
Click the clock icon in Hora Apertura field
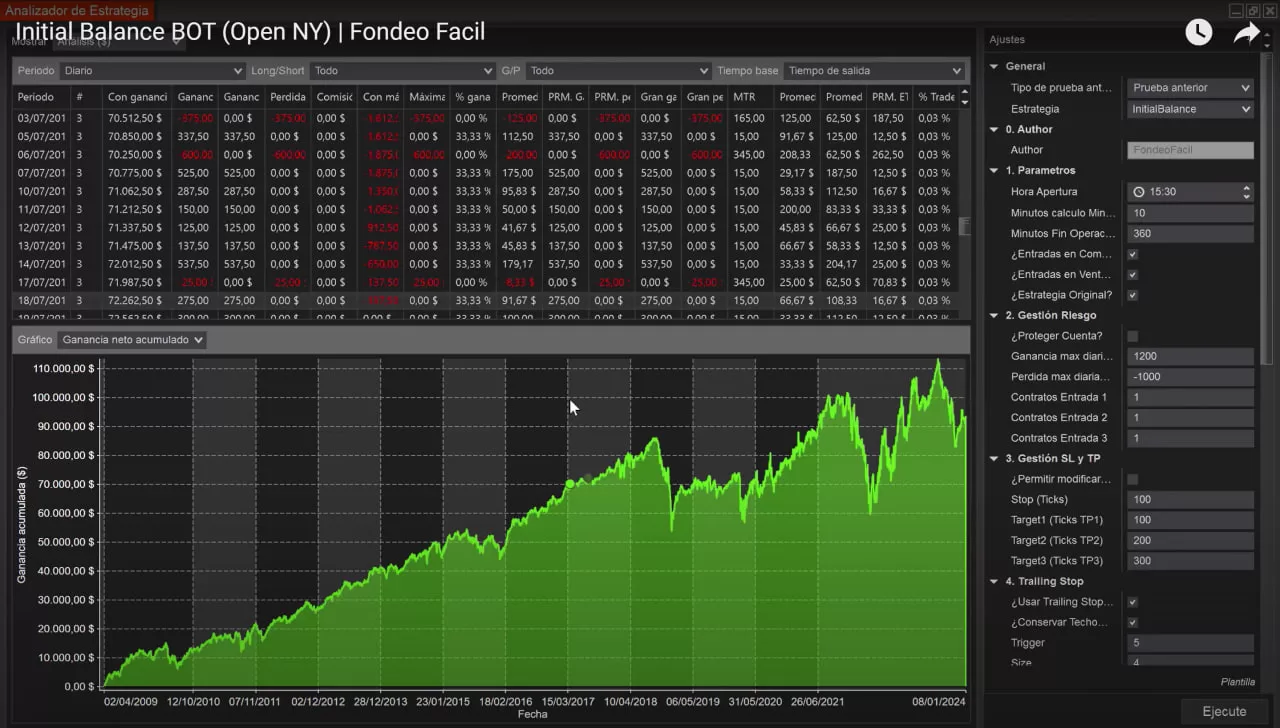[x=1139, y=192]
